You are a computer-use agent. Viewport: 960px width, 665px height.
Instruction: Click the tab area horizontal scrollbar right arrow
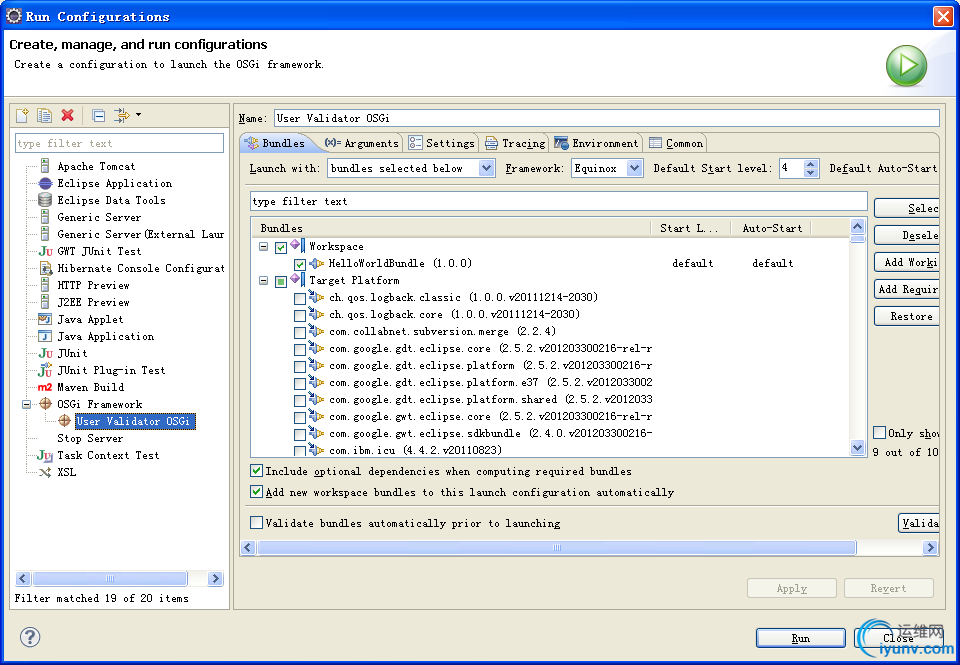coord(931,547)
